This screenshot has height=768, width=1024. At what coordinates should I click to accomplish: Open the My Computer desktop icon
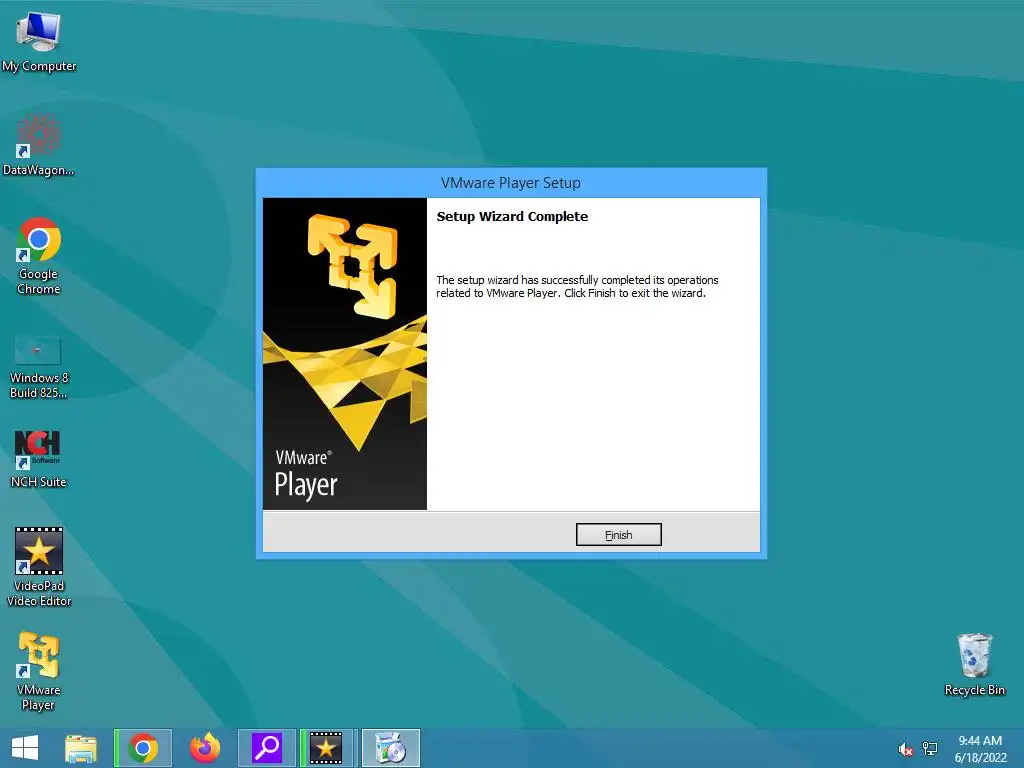click(x=39, y=42)
